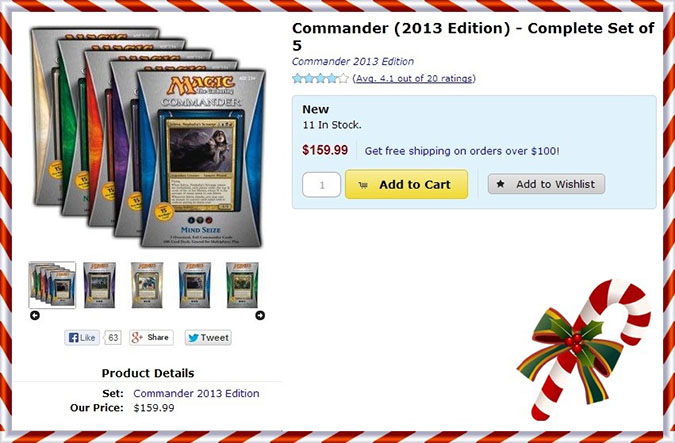Click the Facebook like count 63
The width and height of the screenshot is (675, 443).
(x=113, y=338)
